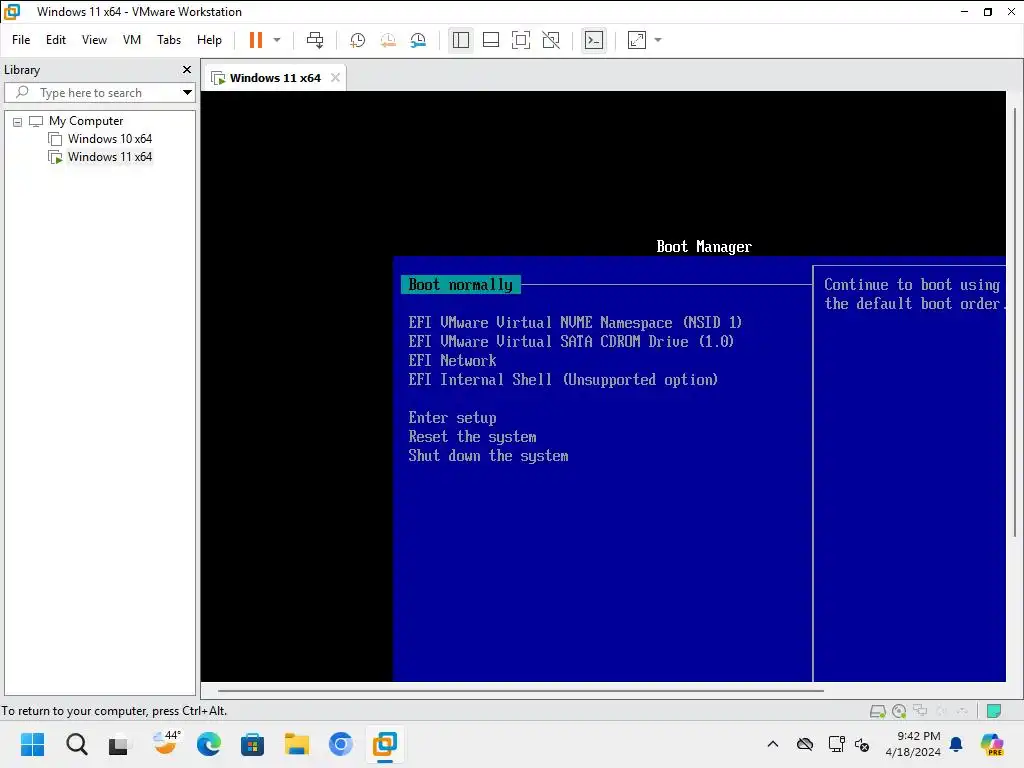Open the library search filter dropdown
Screen dimensions: 1024x768
(187, 93)
